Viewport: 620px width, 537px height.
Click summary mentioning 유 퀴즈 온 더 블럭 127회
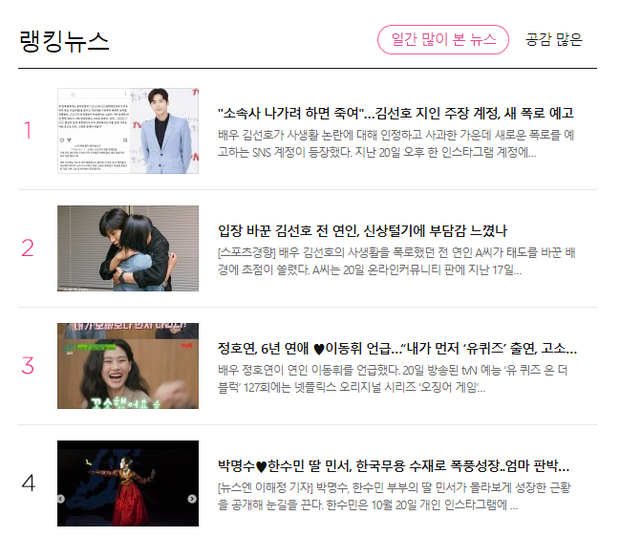(x=393, y=379)
